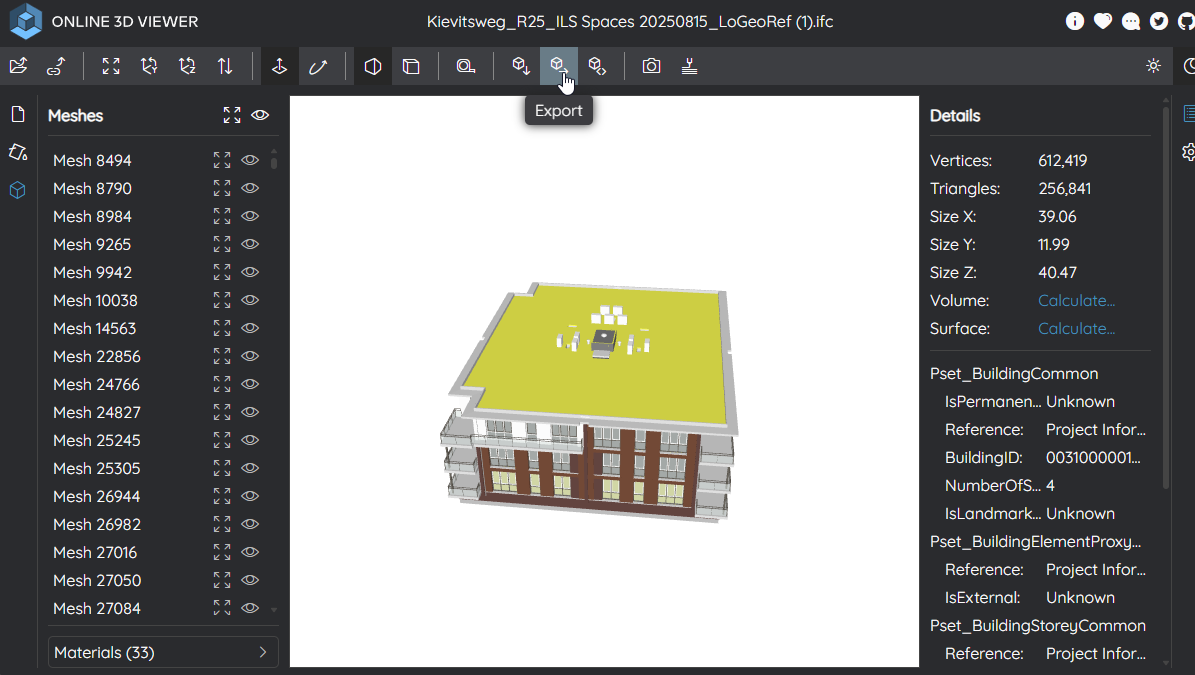The height and width of the screenshot is (675, 1195).
Task: Click the Open model from device icon
Action: pyautogui.click(x=18, y=66)
